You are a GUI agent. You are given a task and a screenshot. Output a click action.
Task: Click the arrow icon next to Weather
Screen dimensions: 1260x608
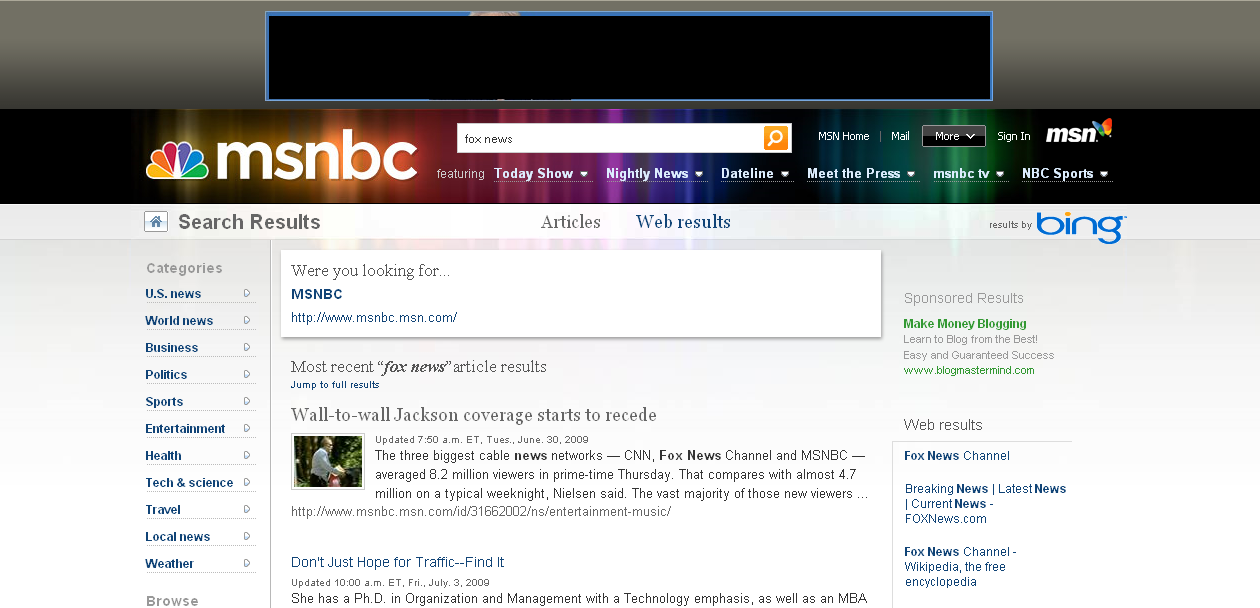[x=247, y=563]
